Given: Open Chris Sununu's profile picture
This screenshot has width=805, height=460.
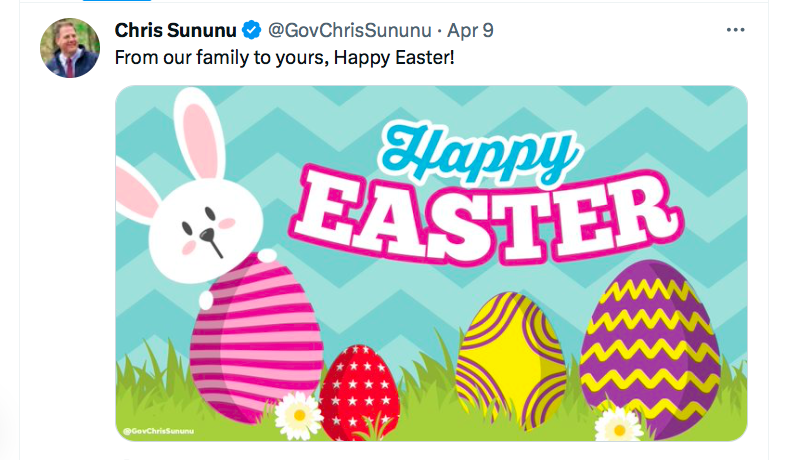Looking at the screenshot, I should [70, 47].
